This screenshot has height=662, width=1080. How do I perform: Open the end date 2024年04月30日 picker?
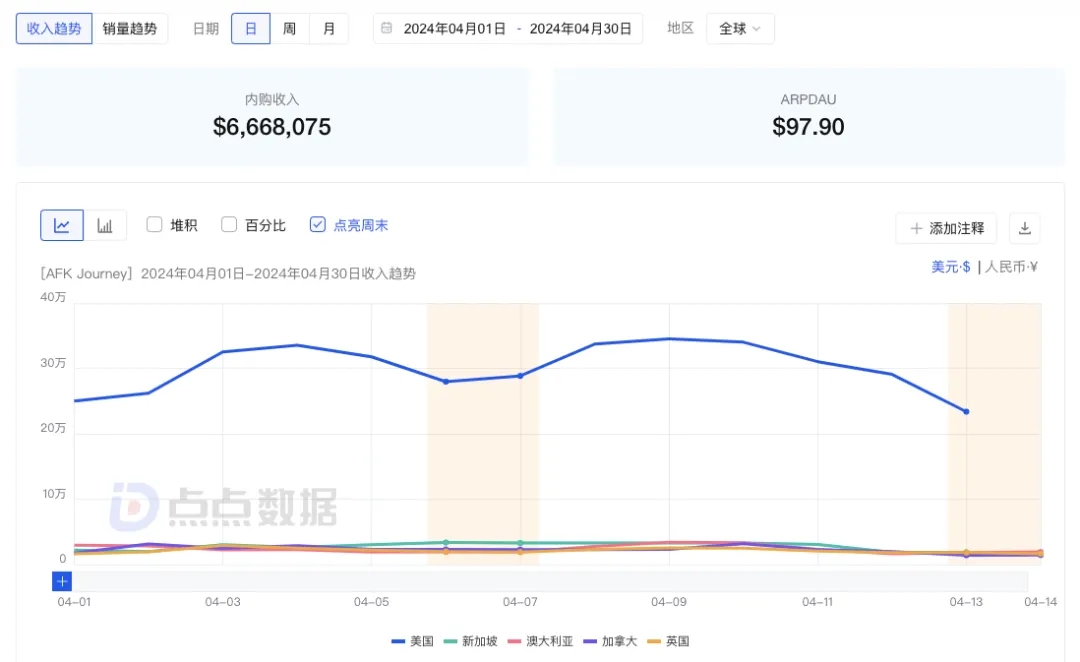coord(580,29)
